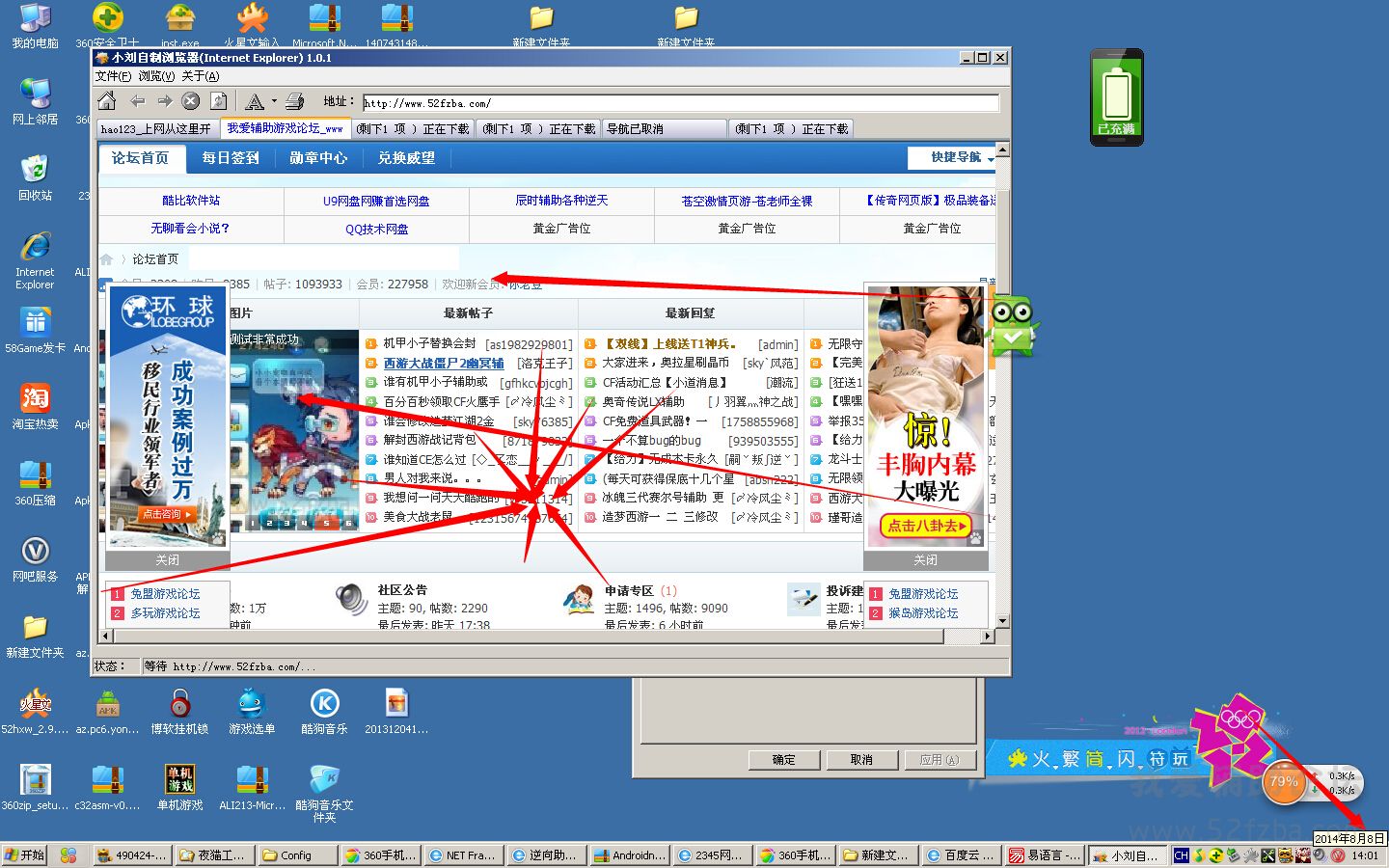Open the 网吧服务 desktop icon
This screenshot has height=868, width=1389.
click(x=35, y=558)
